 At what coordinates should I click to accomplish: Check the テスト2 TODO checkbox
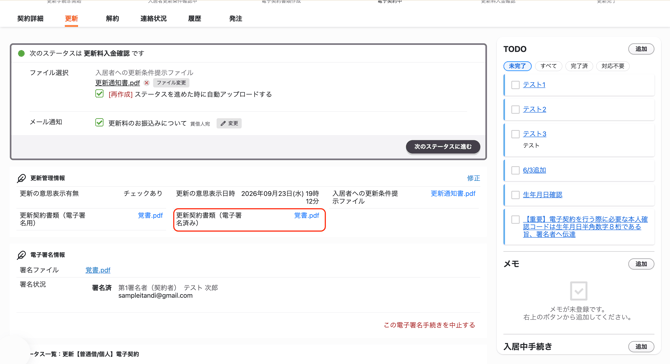tap(515, 110)
